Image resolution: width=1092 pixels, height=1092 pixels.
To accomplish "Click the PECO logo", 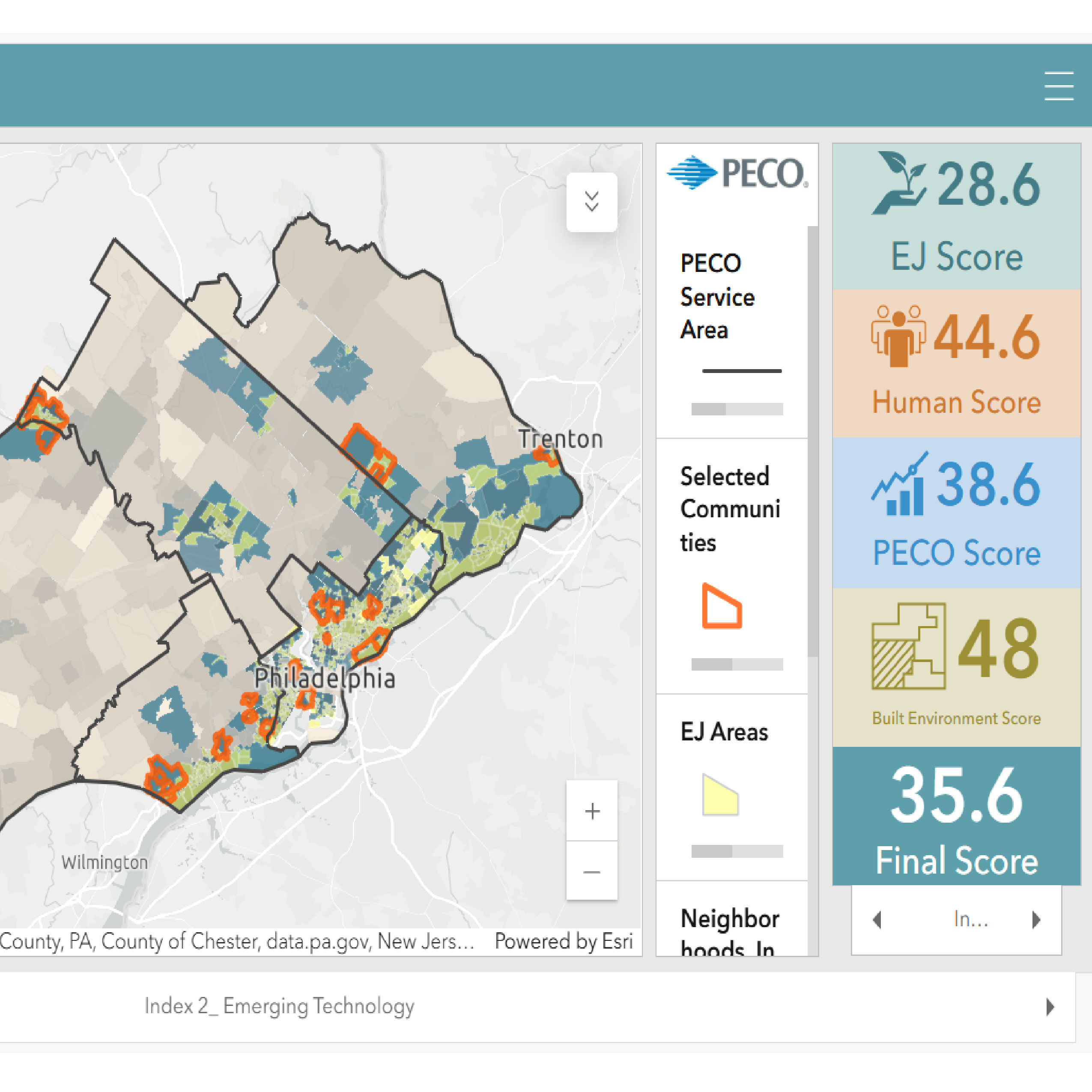I will [x=737, y=173].
